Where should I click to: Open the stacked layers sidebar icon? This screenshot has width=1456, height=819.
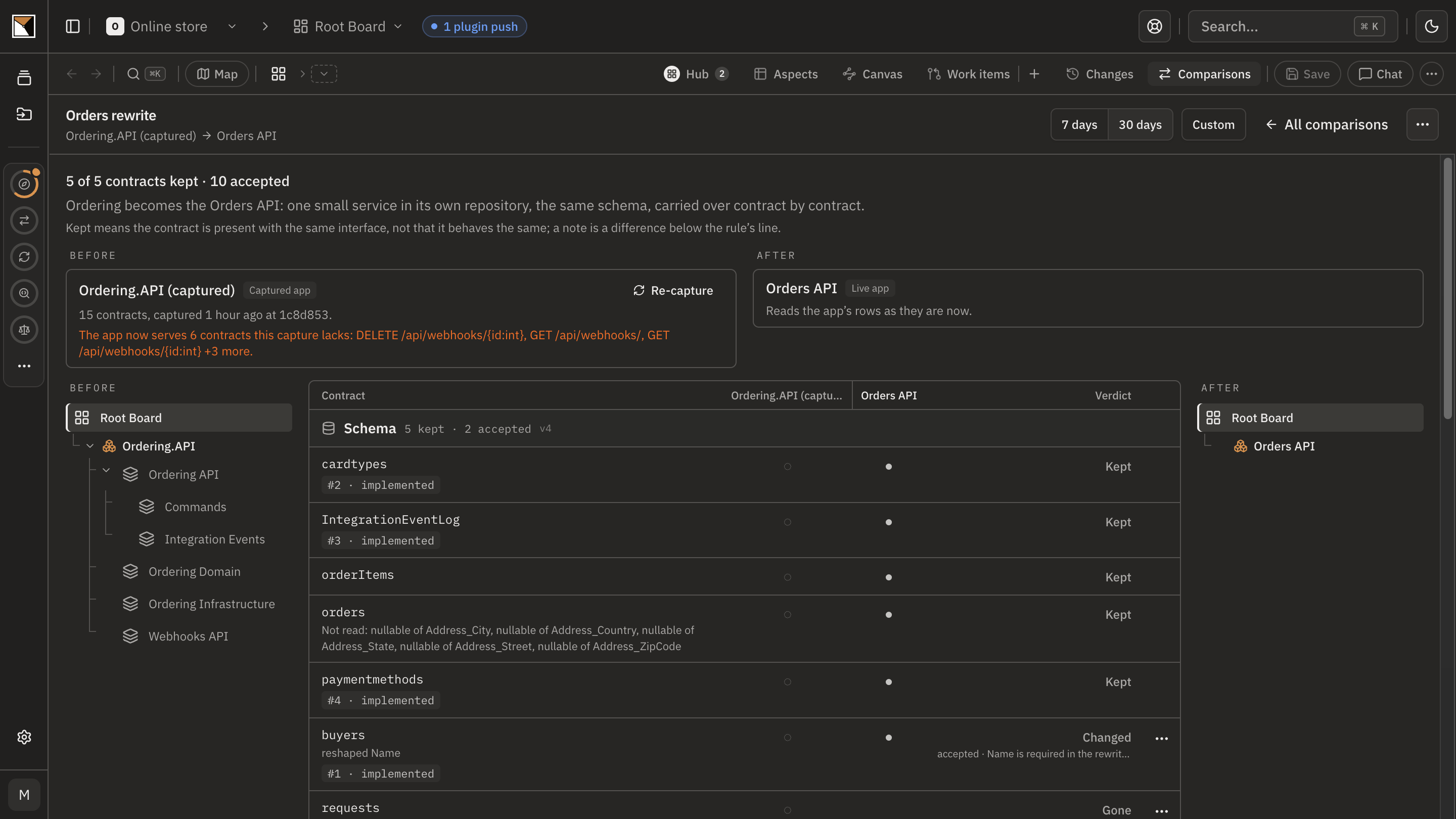[24, 78]
